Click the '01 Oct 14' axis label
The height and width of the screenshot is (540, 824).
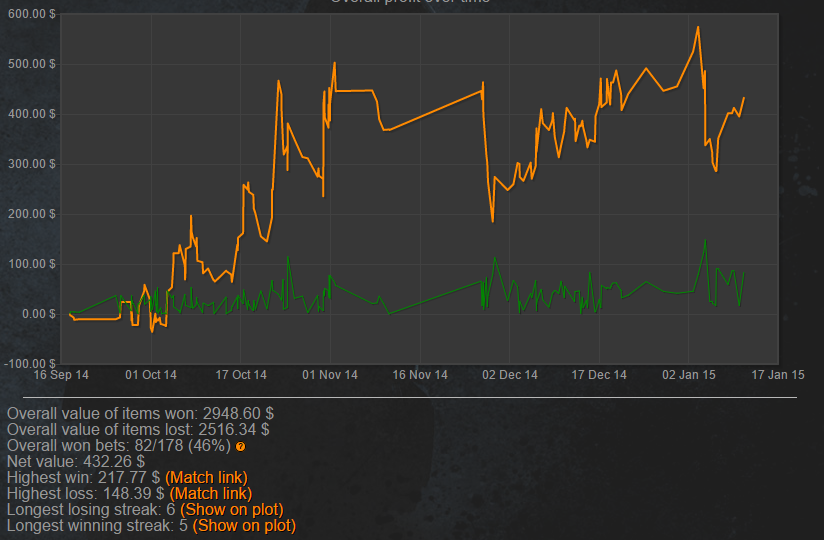tap(151, 375)
